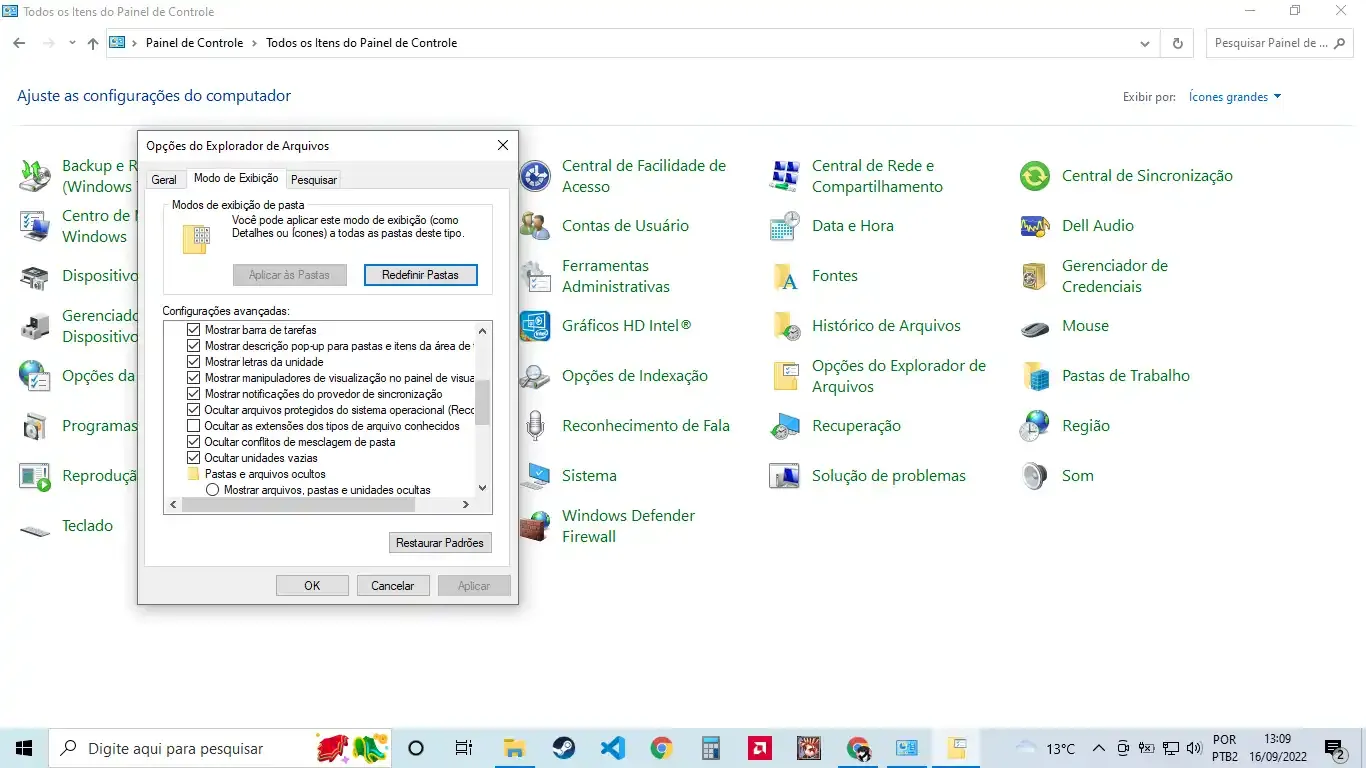Open Central de Rede e Compartilhamento icon

click(785, 176)
